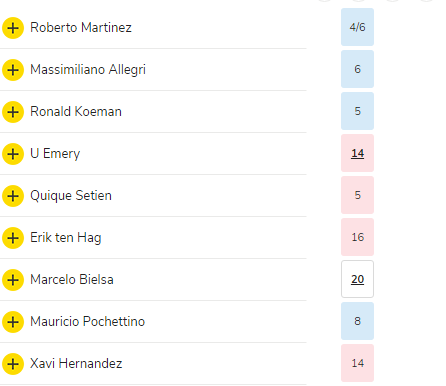This screenshot has width=446, height=386.
Task: Expand Mauricio Pochettino plus icon
Action: [13, 322]
